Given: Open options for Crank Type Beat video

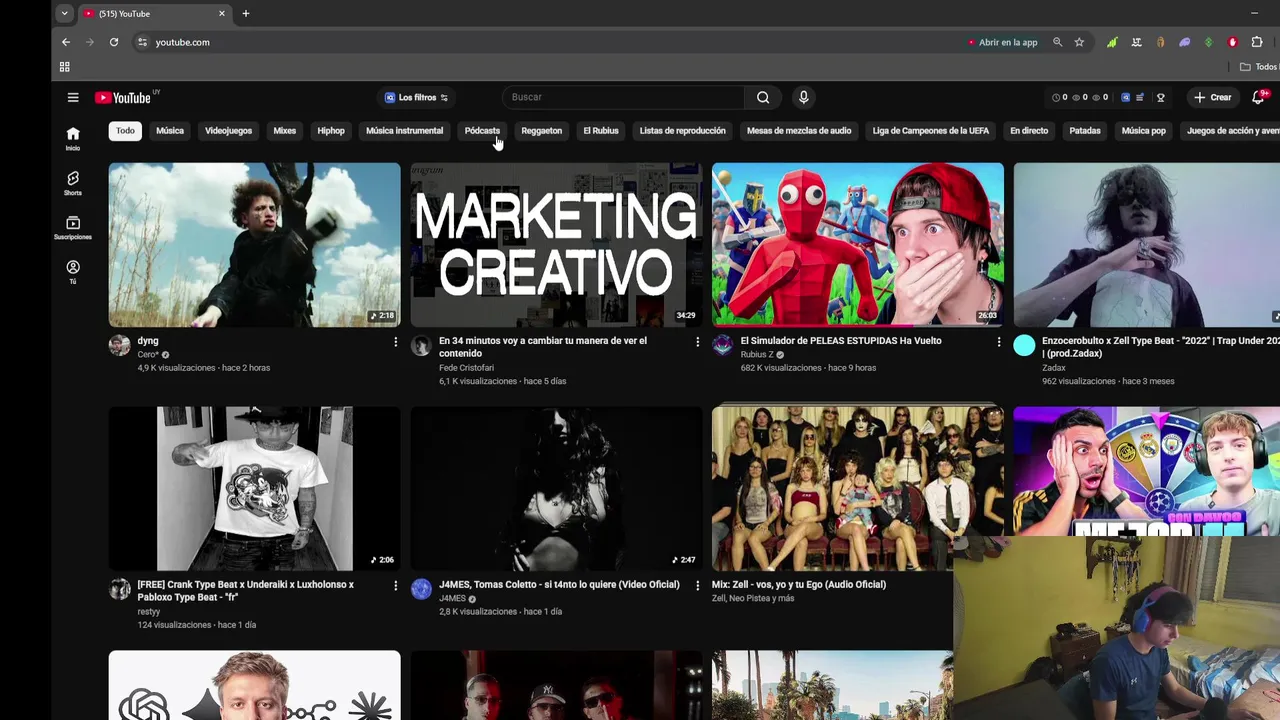Looking at the screenshot, I should (395, 586).
